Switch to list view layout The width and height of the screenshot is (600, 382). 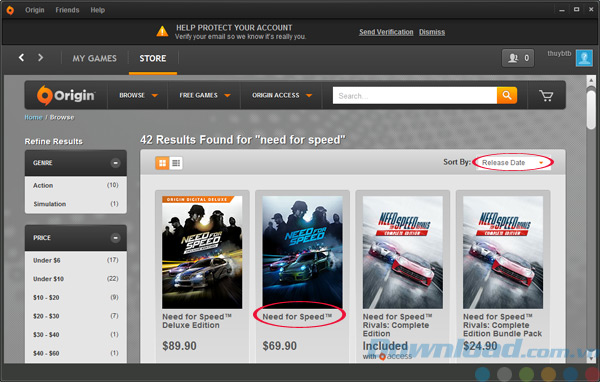176,163
